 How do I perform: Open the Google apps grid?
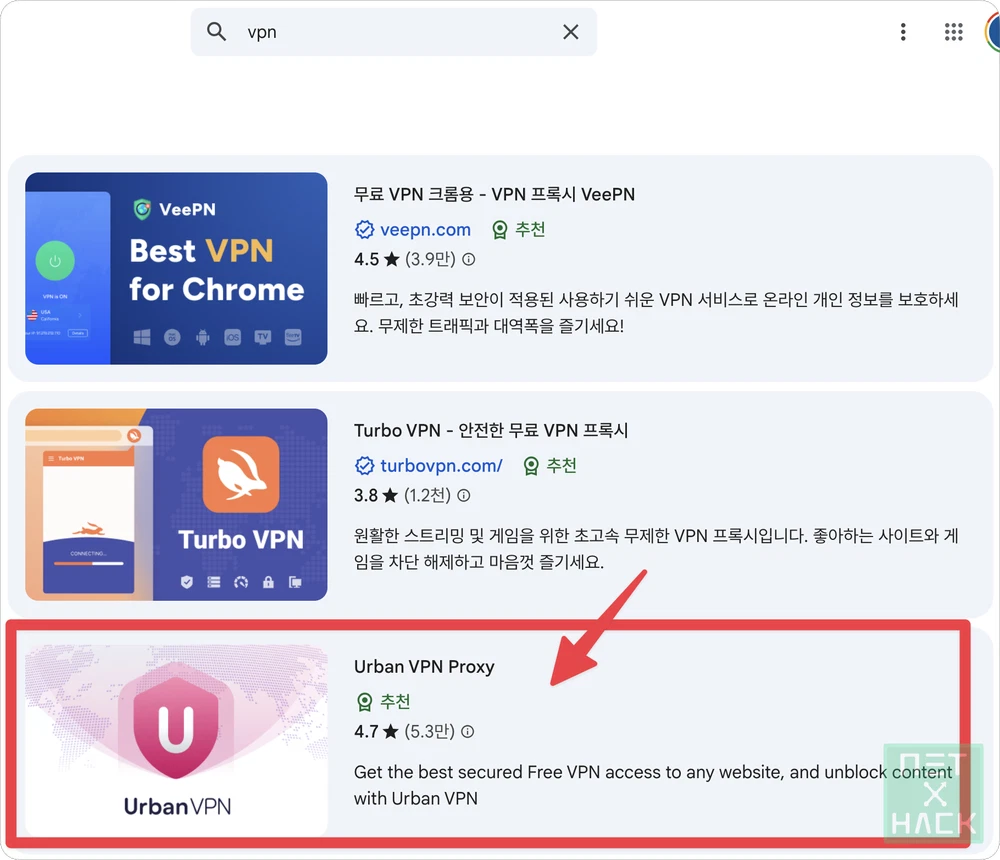pyautogui.click(x=953, y=32)
